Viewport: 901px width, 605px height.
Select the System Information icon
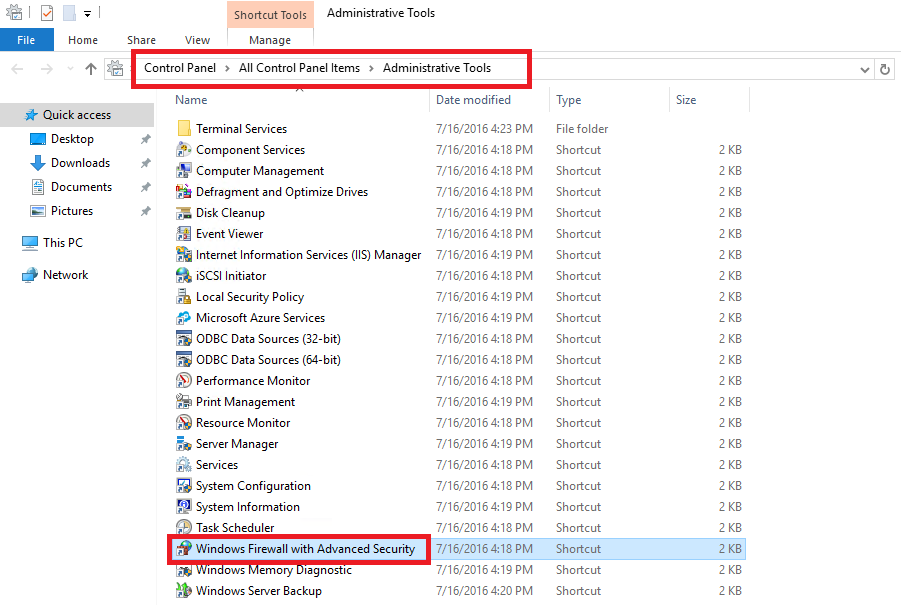[184, 506]
